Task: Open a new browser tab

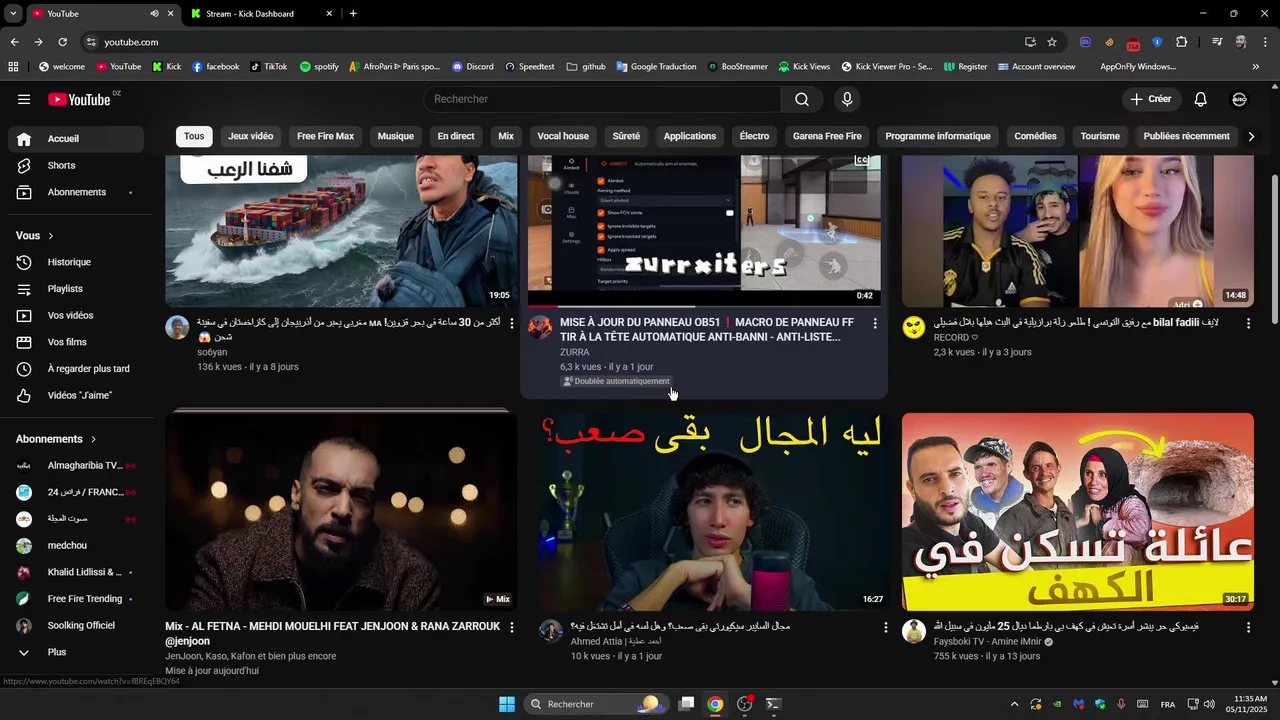Action: tap(353, 14)
